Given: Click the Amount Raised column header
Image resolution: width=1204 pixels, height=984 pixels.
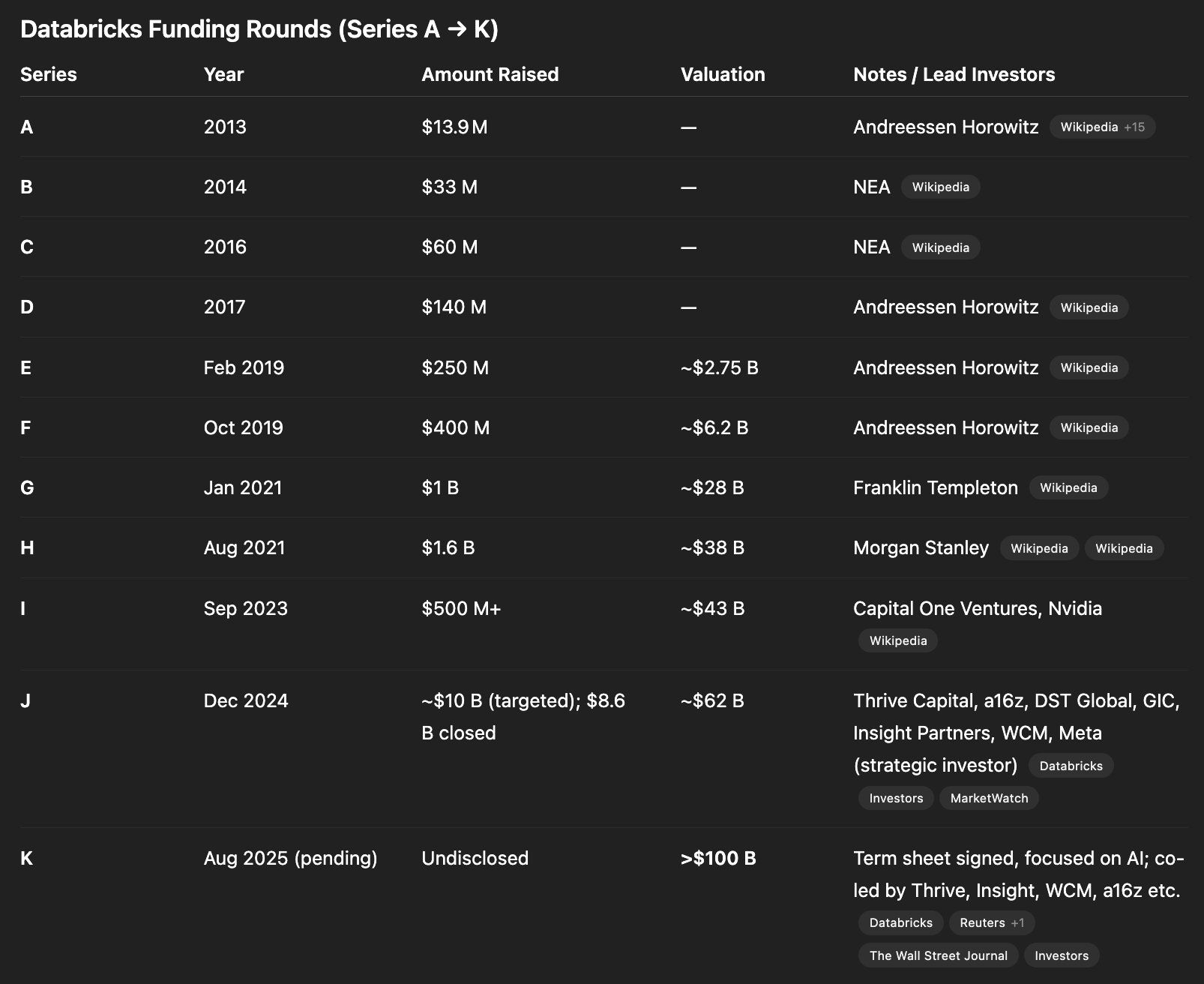Looking at the screenshot, I should click(490, 74).
